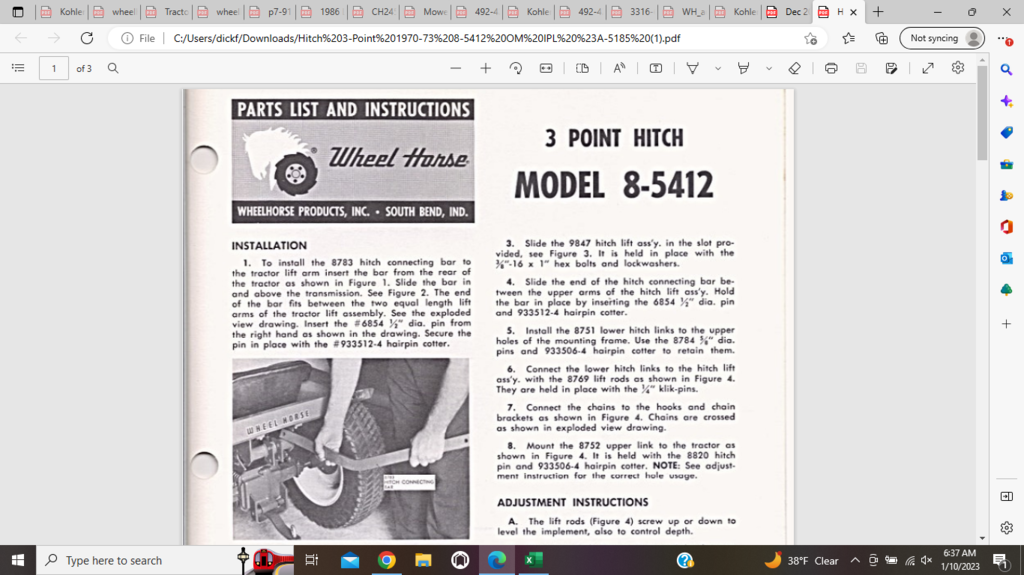1024x575 pixels.
Task: Zoom in on the PDF page
Action: click(x=485, y=68)
